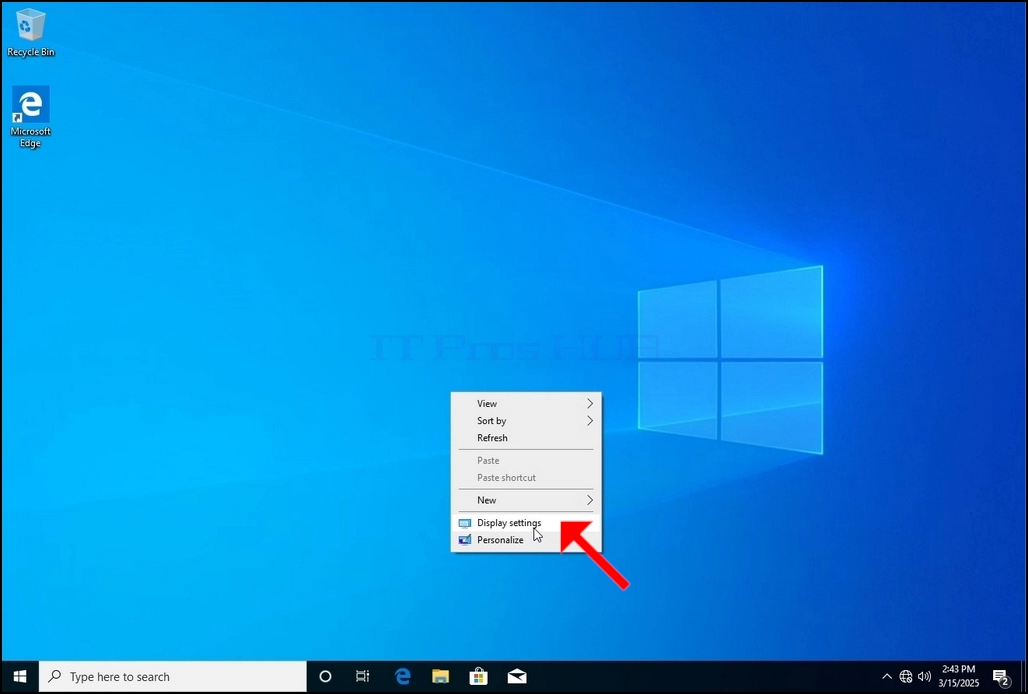1028x694 pixels.
Task: Open the Action Center notifications icon
Action: [x=1000, y=676]
